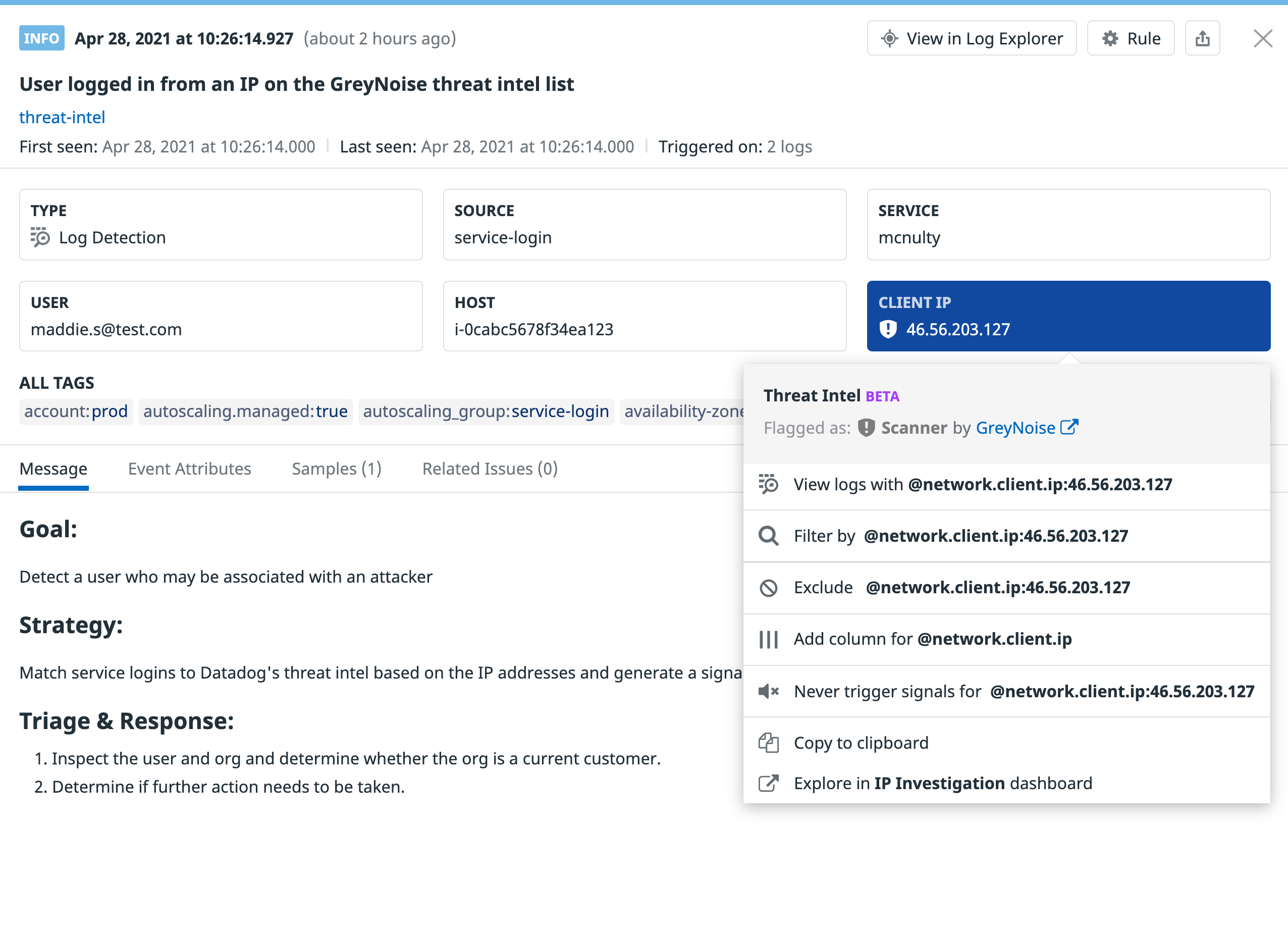
Task: Click the copy-to-clipboard icon in the context menu
Action: click(x=768, y=742)
